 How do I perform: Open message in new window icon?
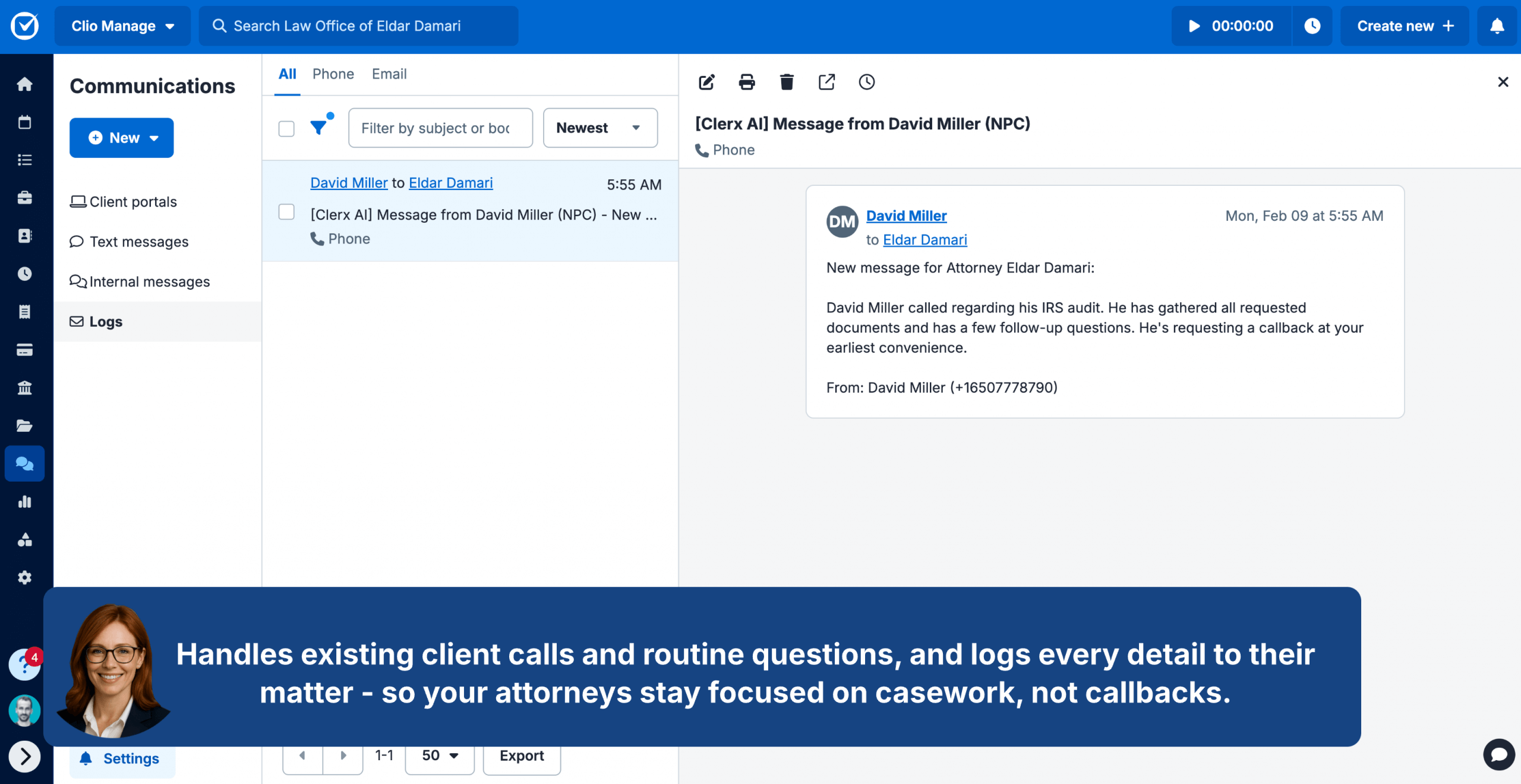pyautogui.click(x=826, y=82)
